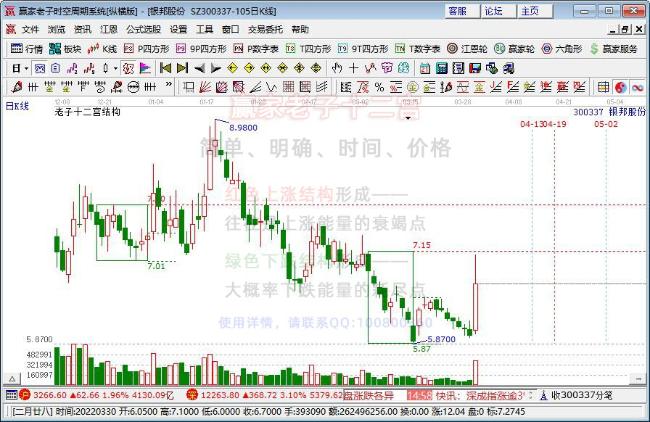
Task: Open the 赢家轮 wheel tool
Action: [x=514, y=49]
